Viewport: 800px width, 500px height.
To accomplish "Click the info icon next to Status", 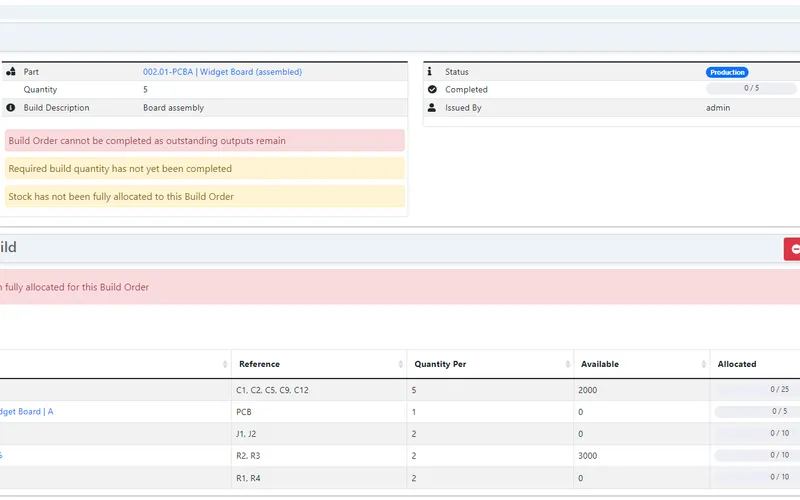I will click(432, 72).
